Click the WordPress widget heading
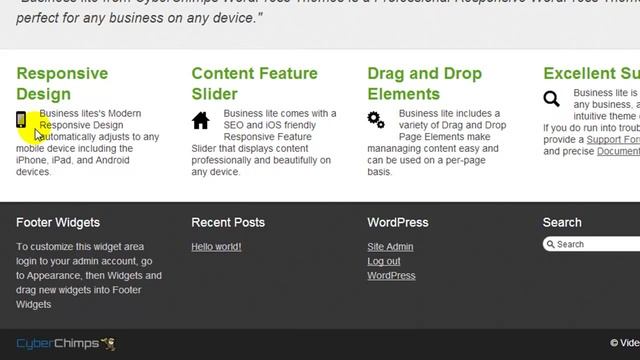Screen dimensions: 640x360 click(x=398, y=222)
